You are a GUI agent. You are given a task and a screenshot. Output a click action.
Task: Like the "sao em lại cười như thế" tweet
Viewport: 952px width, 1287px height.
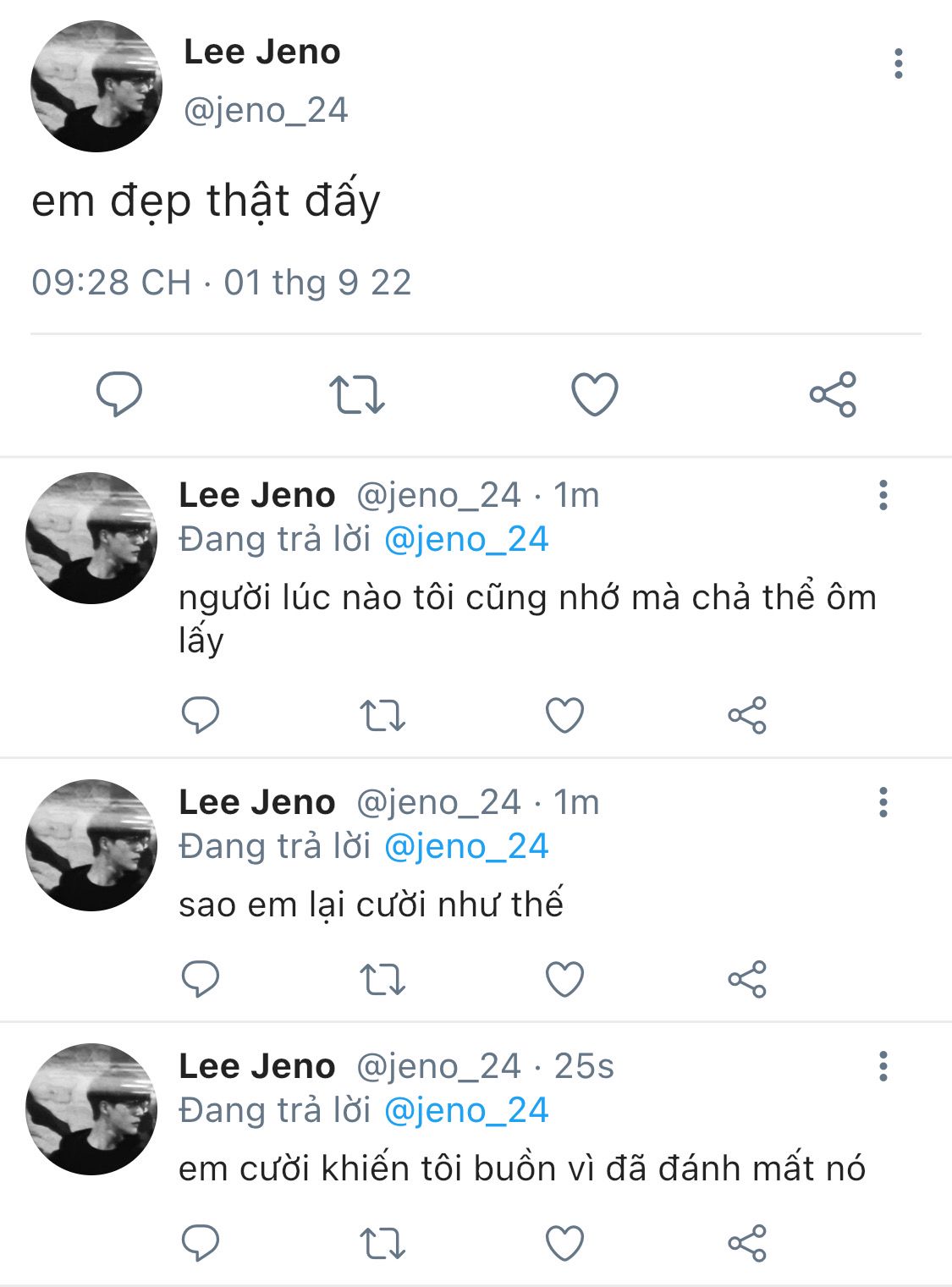[x=564, y=979]
